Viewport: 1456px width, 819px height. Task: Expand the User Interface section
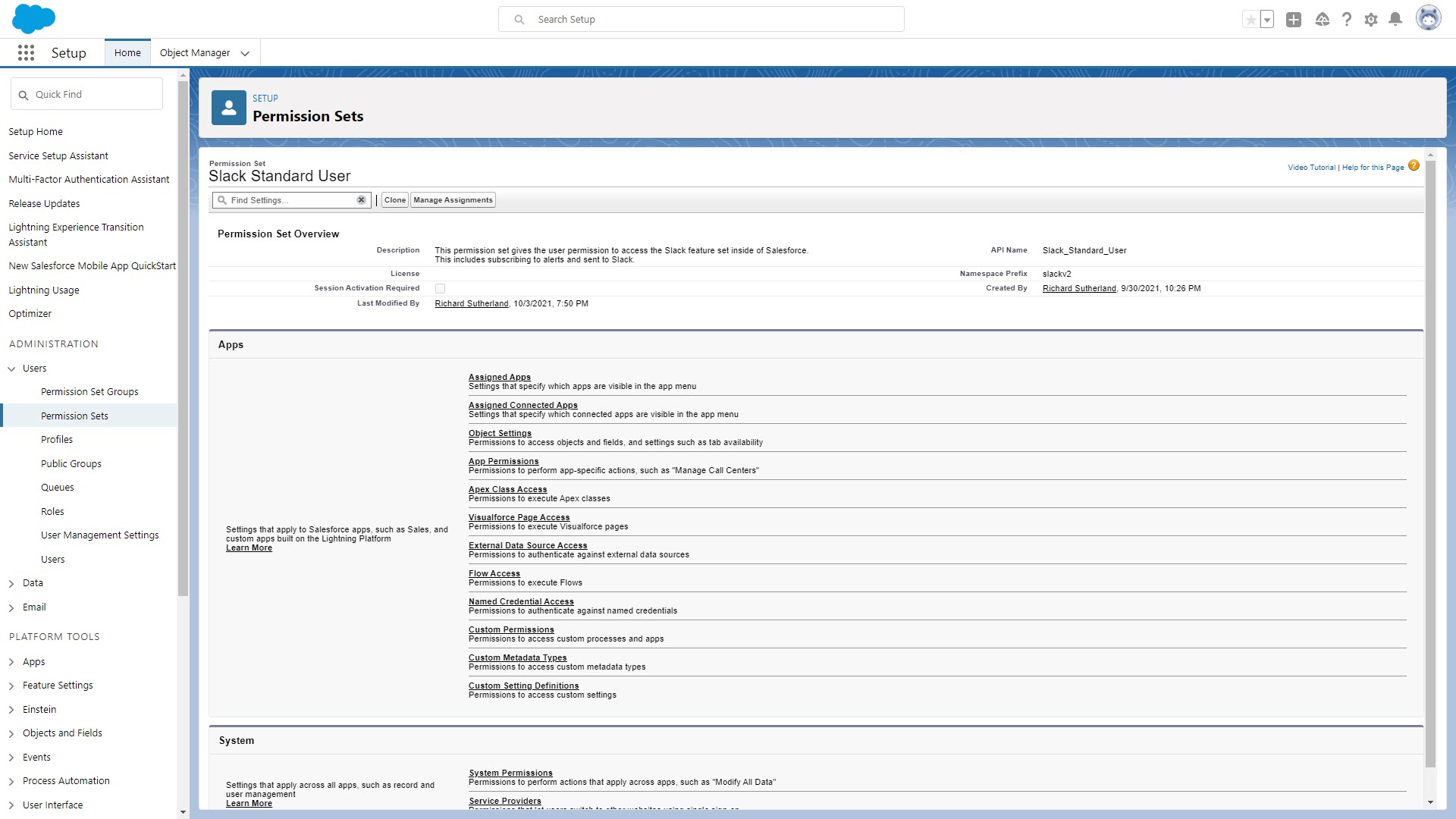click(11, 805)
